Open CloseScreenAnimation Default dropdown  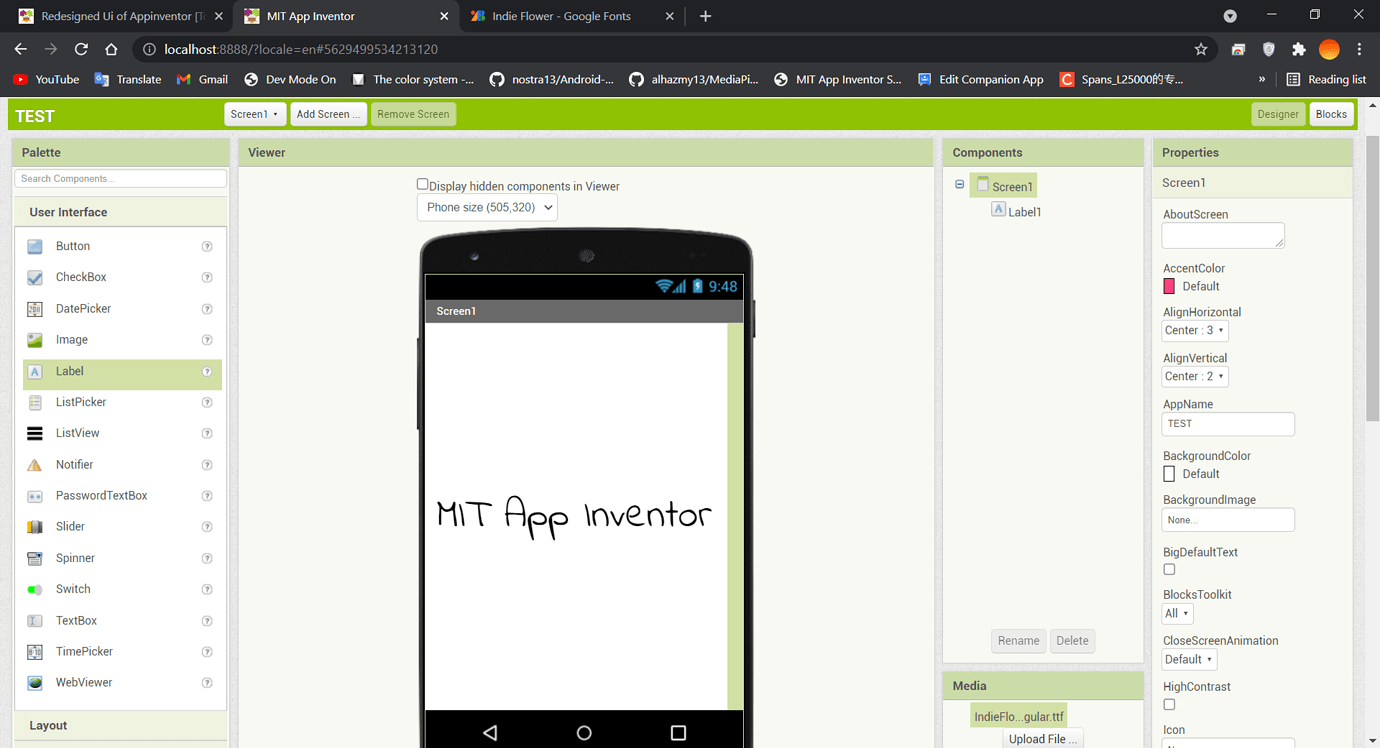[x=1189, y=659]
